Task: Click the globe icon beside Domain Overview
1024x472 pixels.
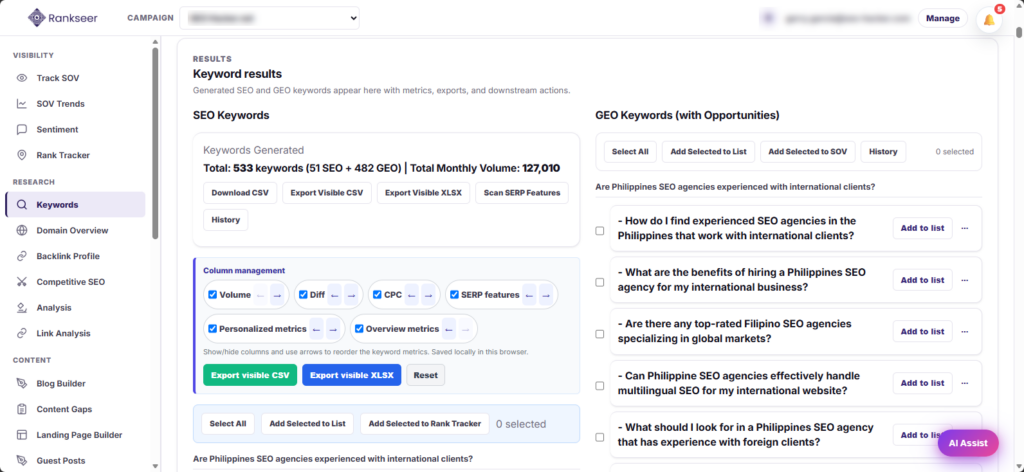Action: [22, 230]
